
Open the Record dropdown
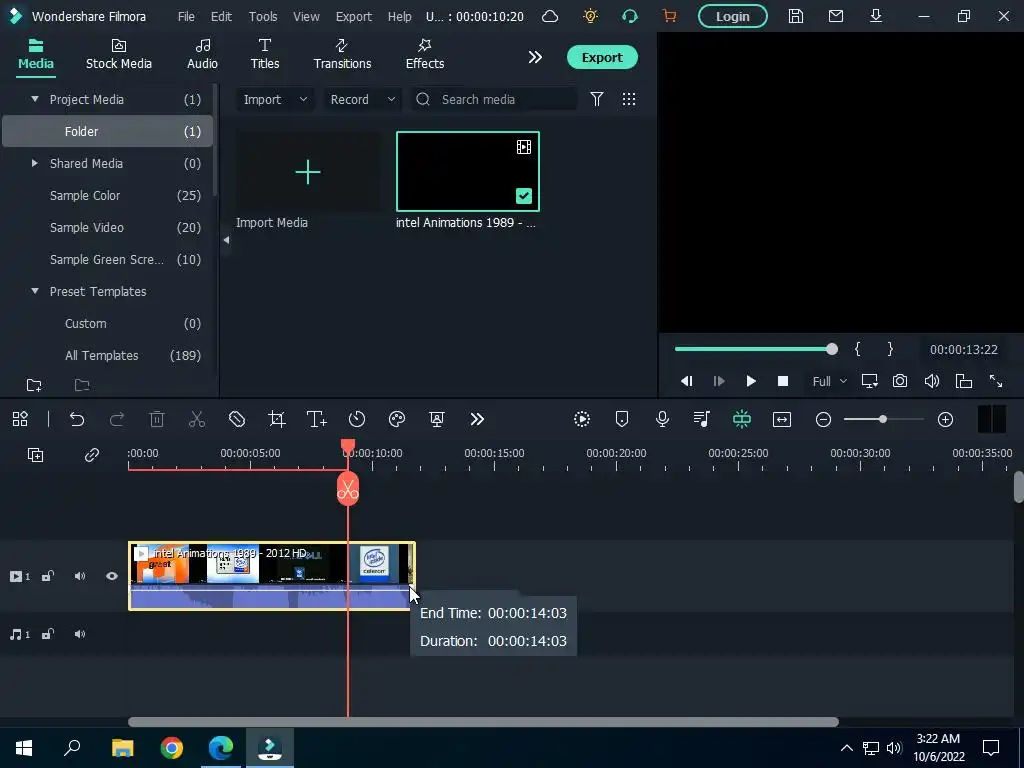click(x=362, y=99)
